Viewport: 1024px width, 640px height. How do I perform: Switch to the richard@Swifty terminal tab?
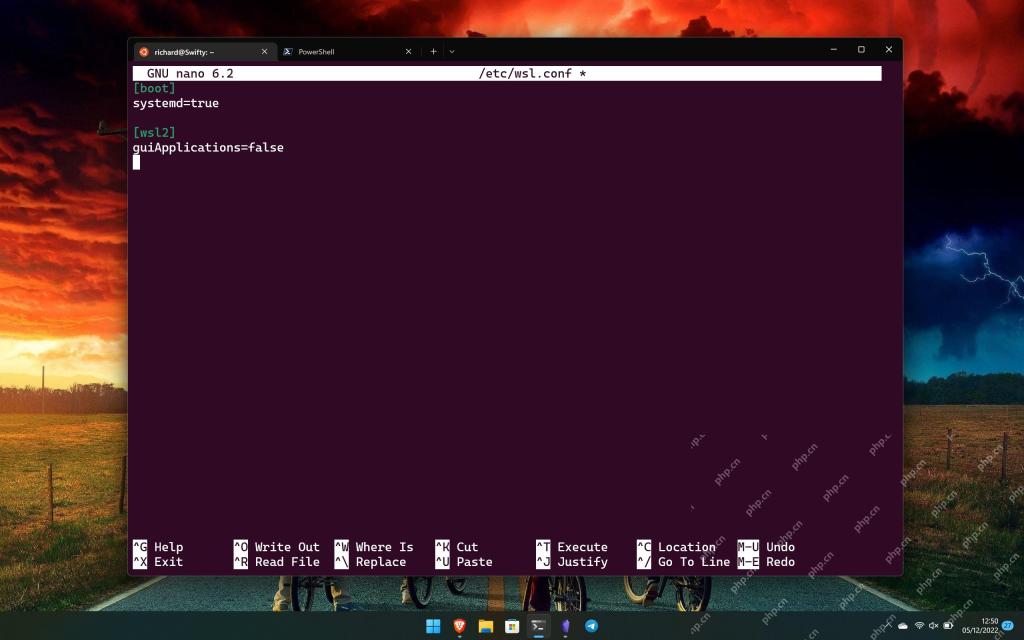coord(203,52)
